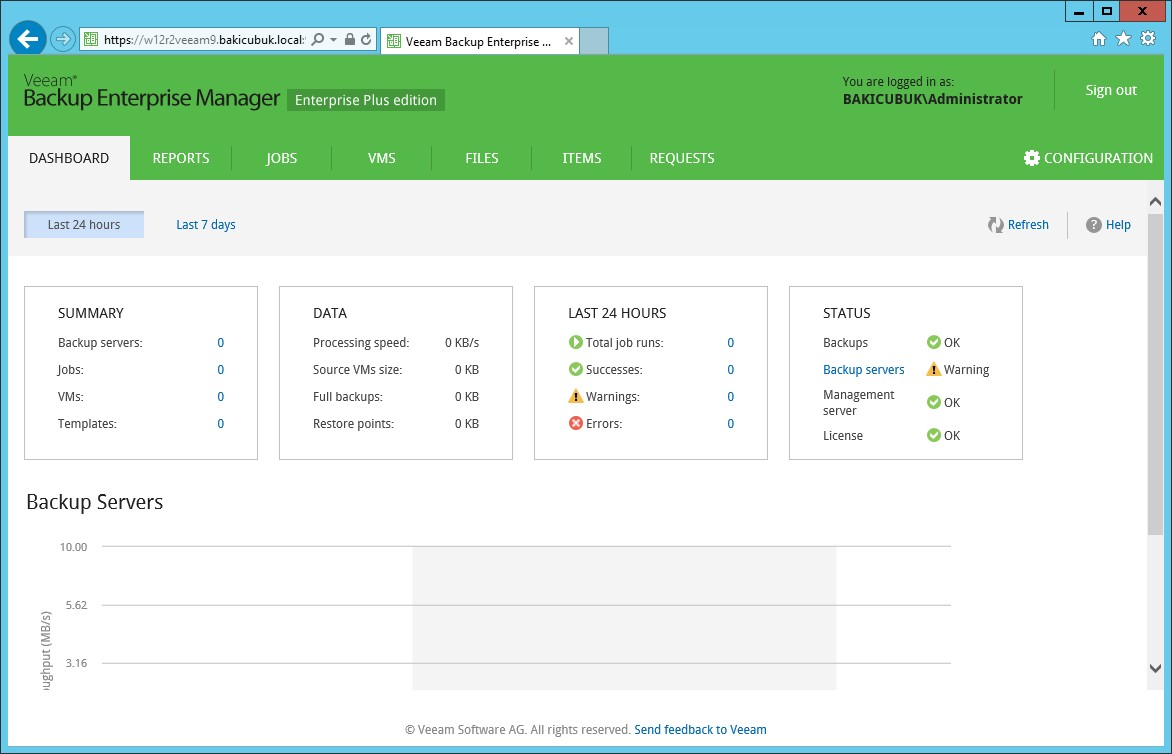The image size is (1172, 754).
Task: Click the Refresh icon in the dashboard
Action: point(996,225)
